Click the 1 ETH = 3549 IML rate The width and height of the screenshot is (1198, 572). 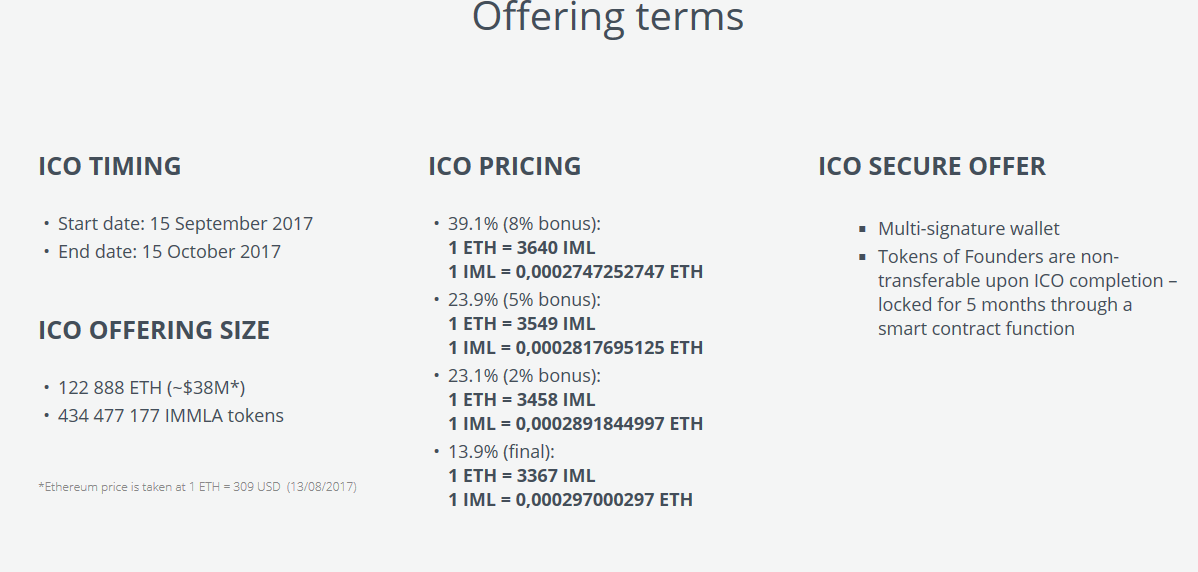(521, 323)
